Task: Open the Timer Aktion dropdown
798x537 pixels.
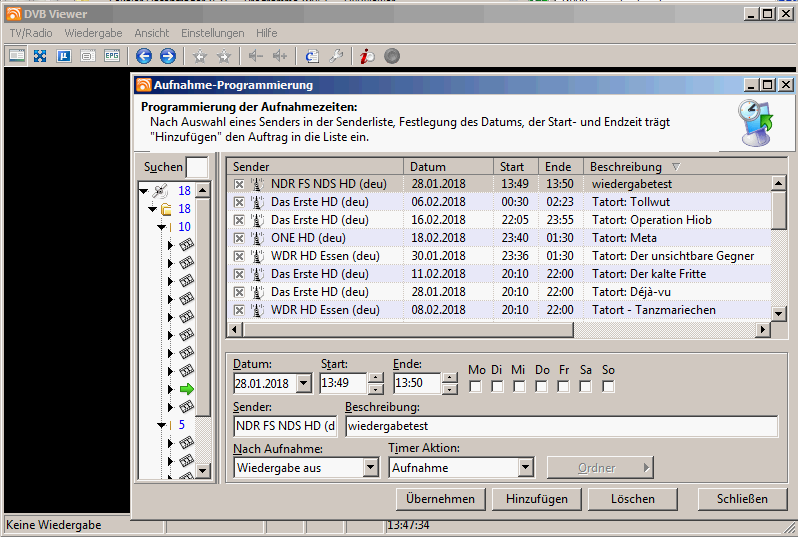Action: [x=525, y=467]
